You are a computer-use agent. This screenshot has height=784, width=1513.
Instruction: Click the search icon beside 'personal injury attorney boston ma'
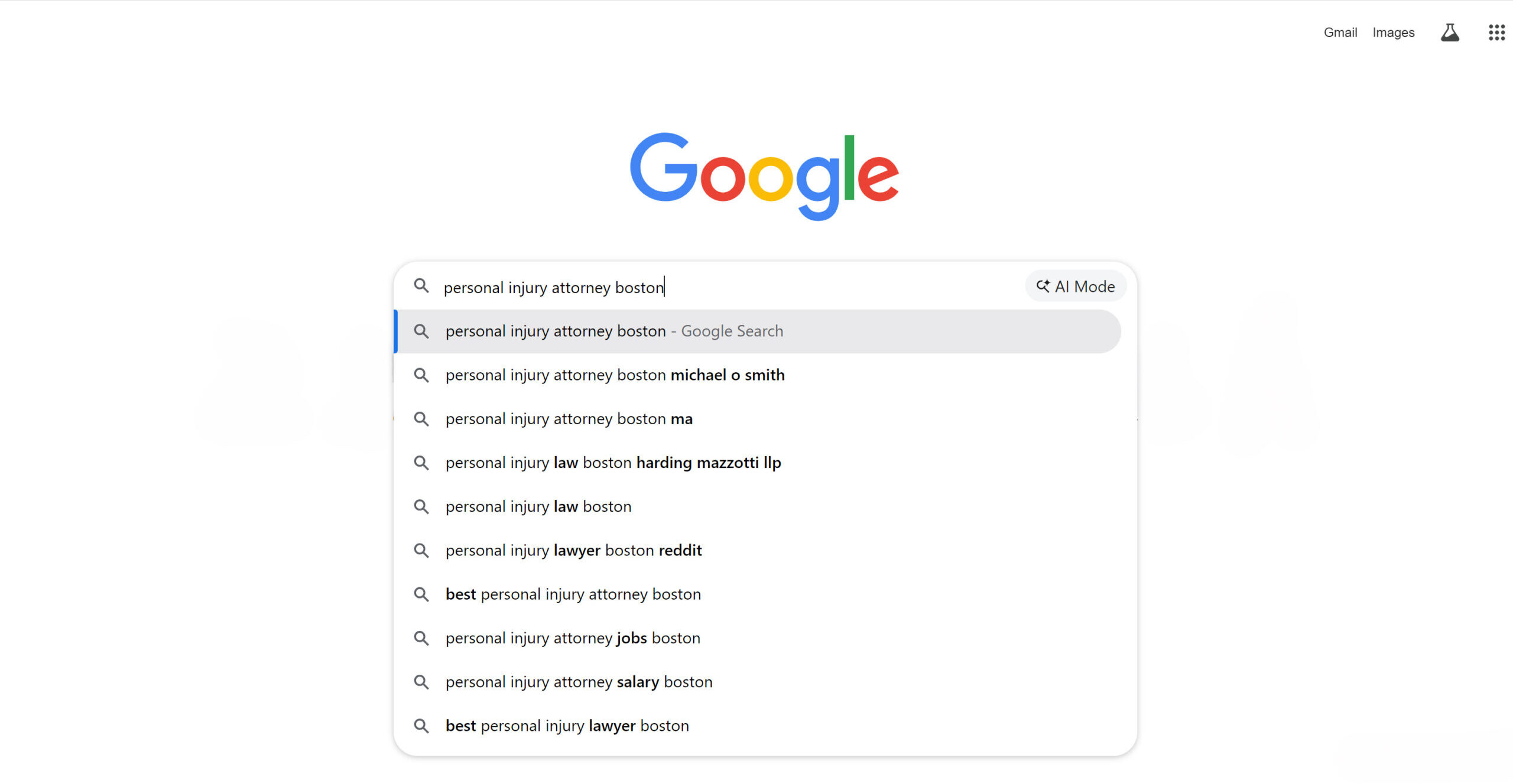[x=421, y=419]
